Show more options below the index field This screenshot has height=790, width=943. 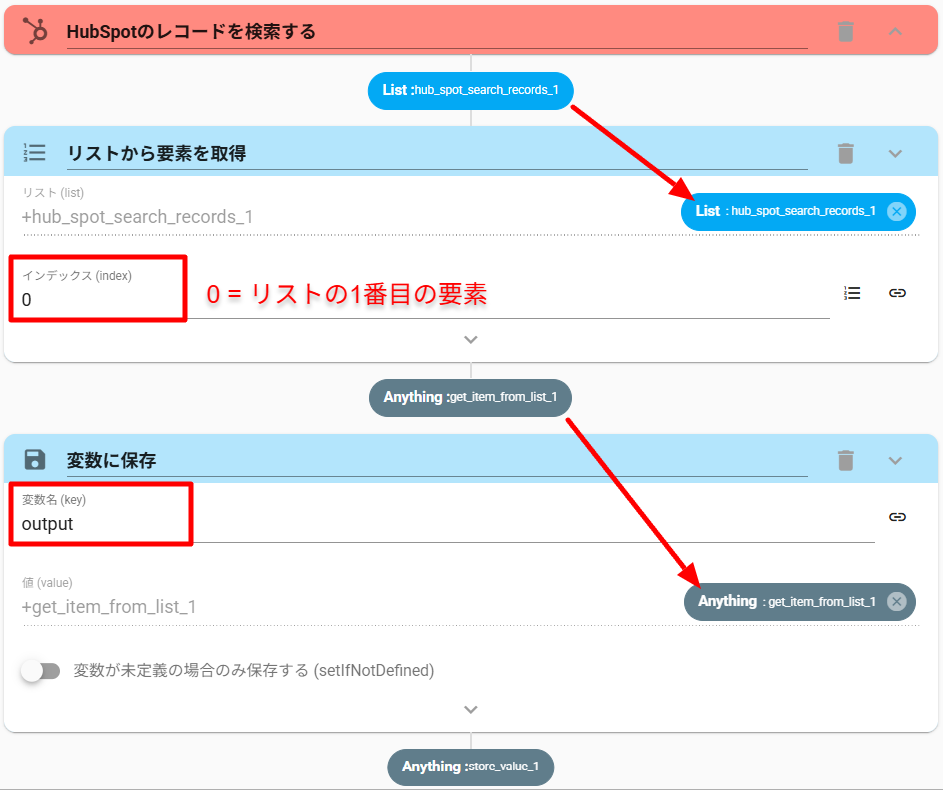tap(471, 340)
